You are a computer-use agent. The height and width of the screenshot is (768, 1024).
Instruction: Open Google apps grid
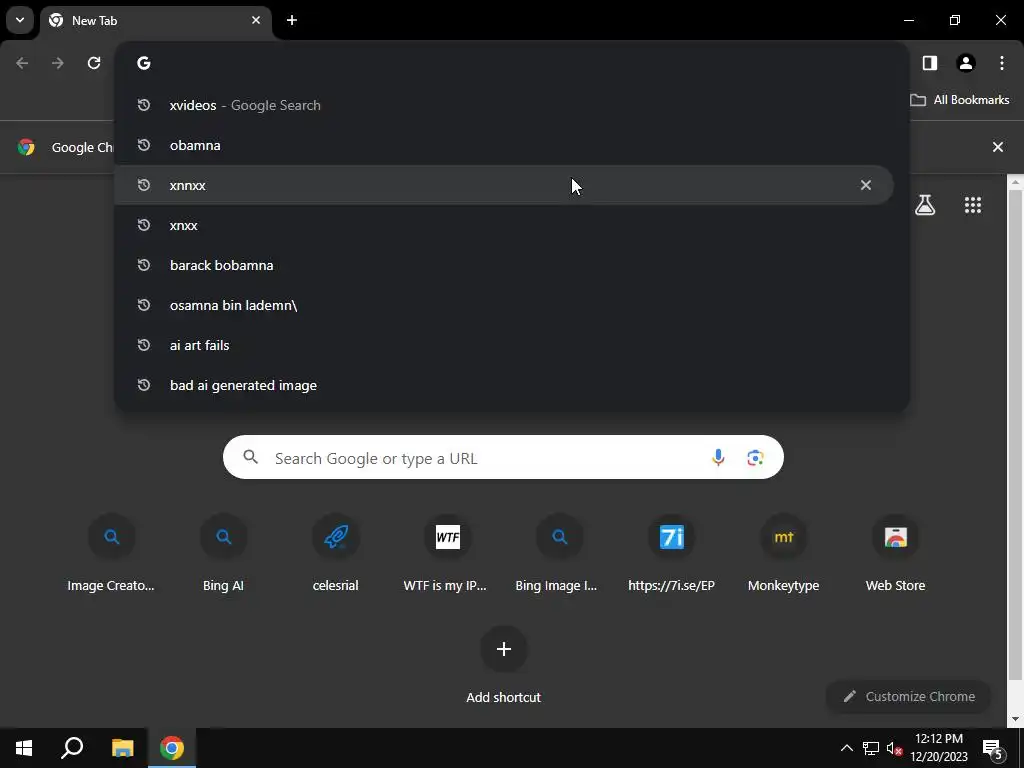(973, 205)
